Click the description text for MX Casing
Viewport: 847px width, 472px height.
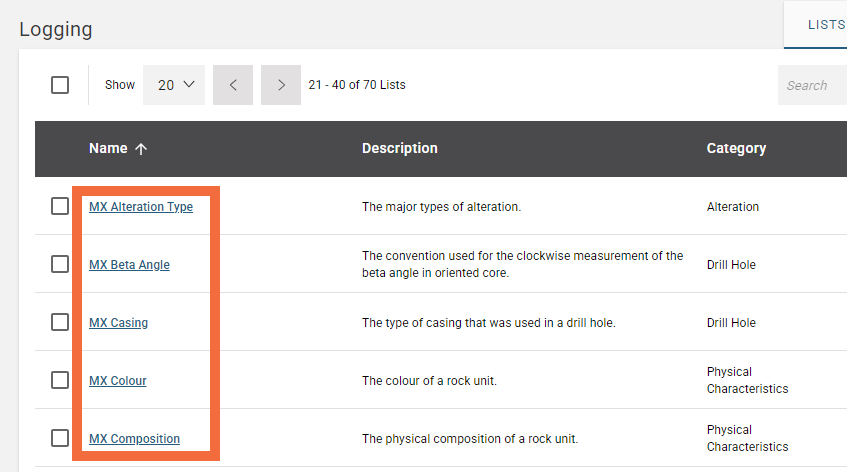coord(488,323)
